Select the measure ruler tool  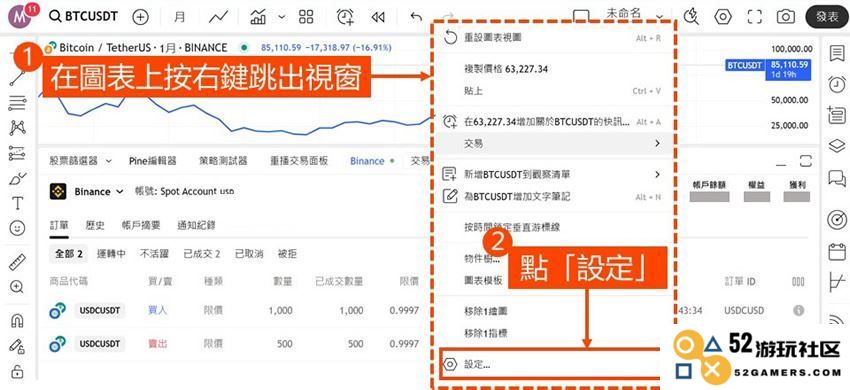(17, 263)
